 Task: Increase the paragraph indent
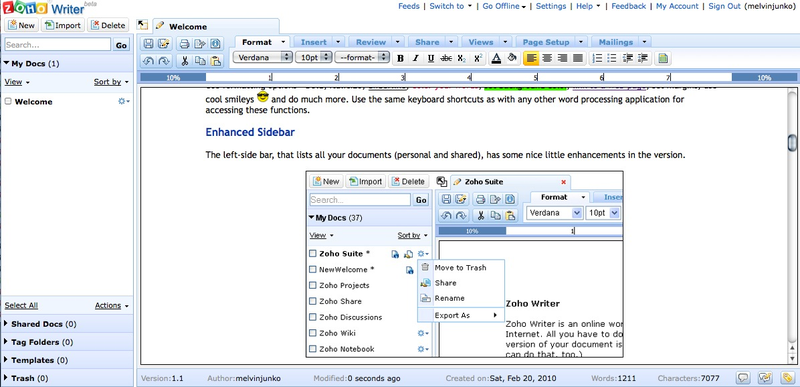(643, 58)
